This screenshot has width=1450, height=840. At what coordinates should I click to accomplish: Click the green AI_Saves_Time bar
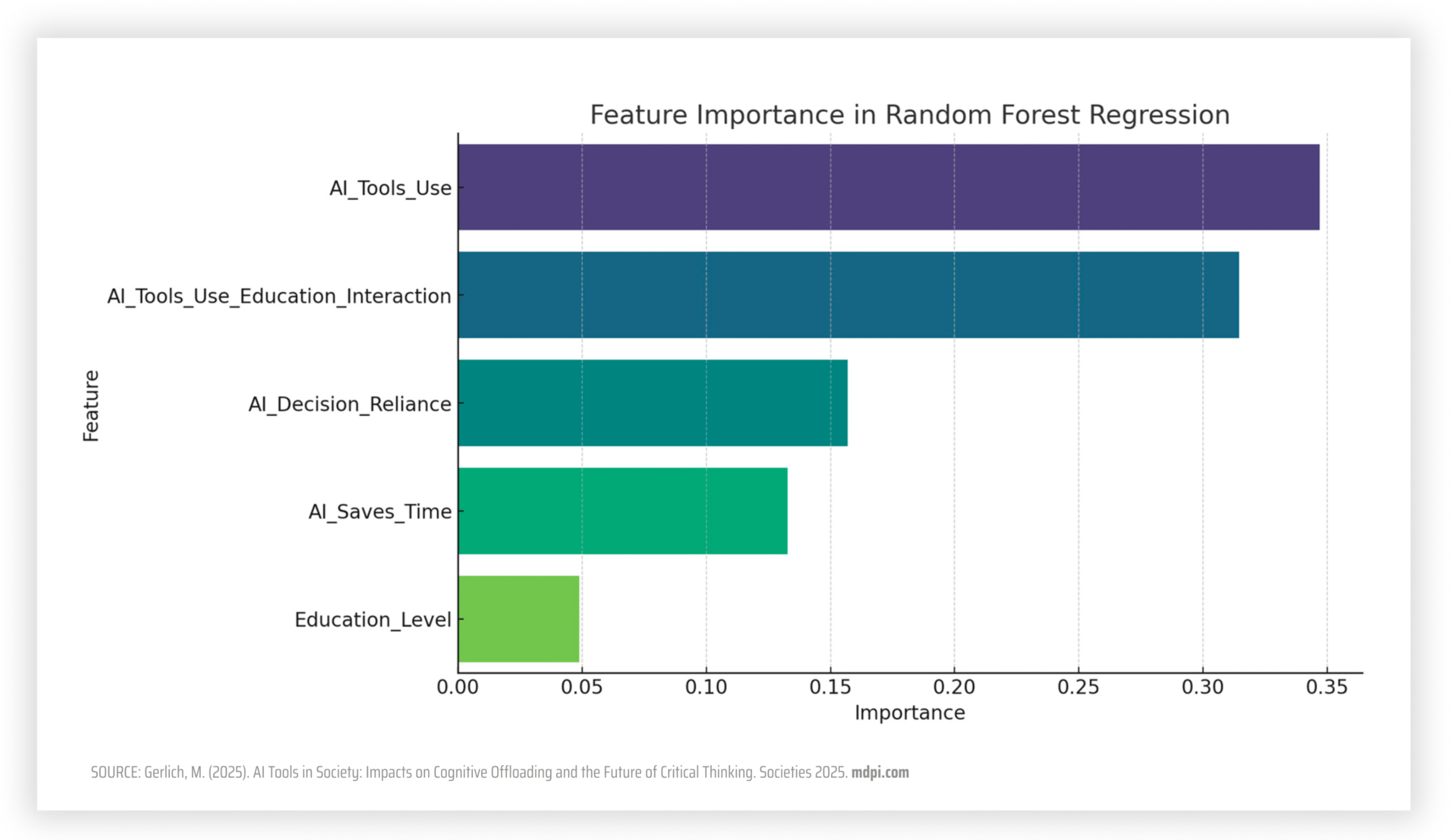click(x=623, y=511)
